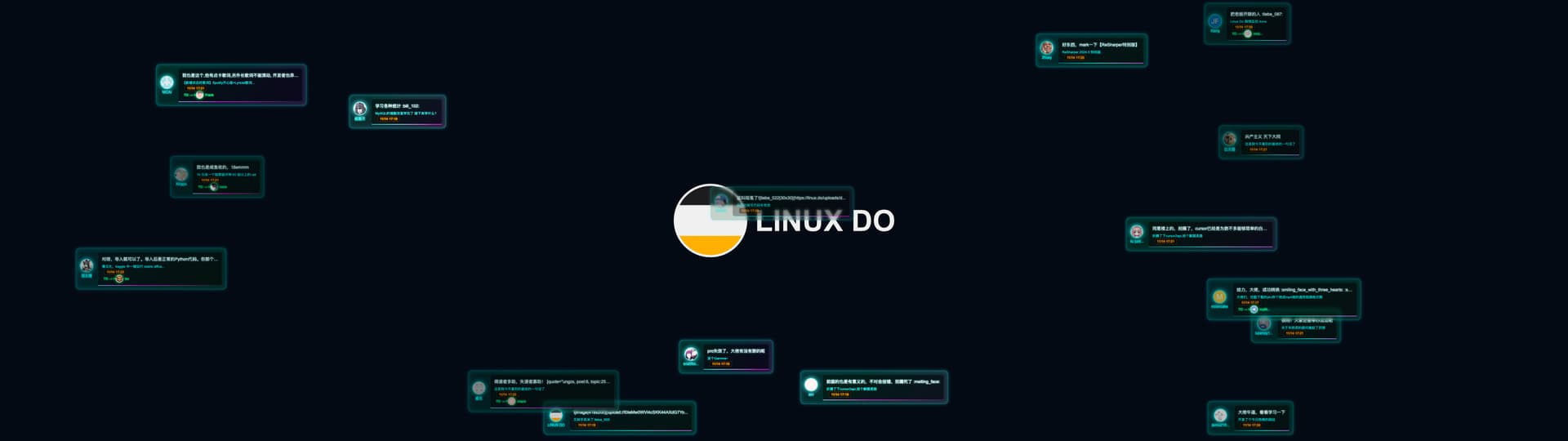Click the avatar on the 学习各种统计 card
Screen dimensions: 1568x441
[x=359, y=109]
